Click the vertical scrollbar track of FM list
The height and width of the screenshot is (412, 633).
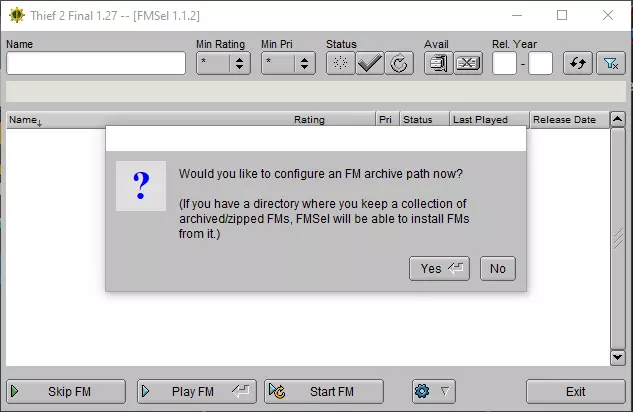point(618,238)
